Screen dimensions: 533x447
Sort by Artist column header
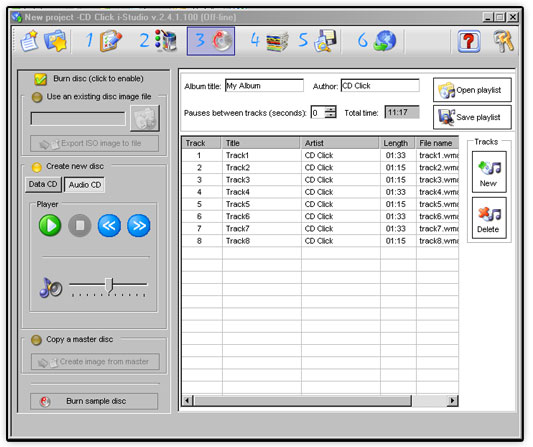[340, 143]
